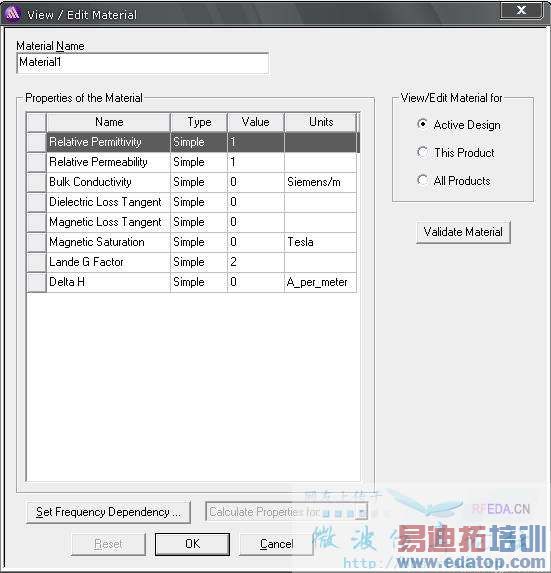Click the Value column header
The width and height of the screenshot is (551, 573).
click(x=255, y=122)
